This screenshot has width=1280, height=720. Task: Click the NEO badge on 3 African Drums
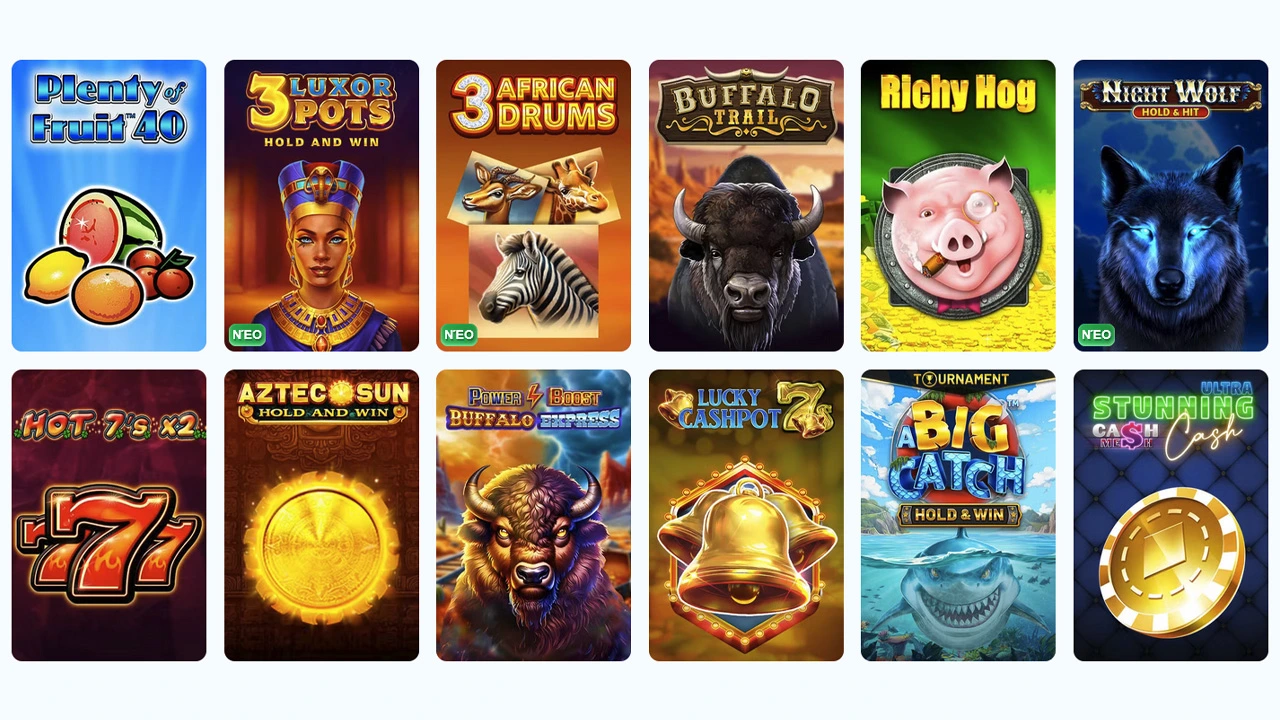[459, 334]
